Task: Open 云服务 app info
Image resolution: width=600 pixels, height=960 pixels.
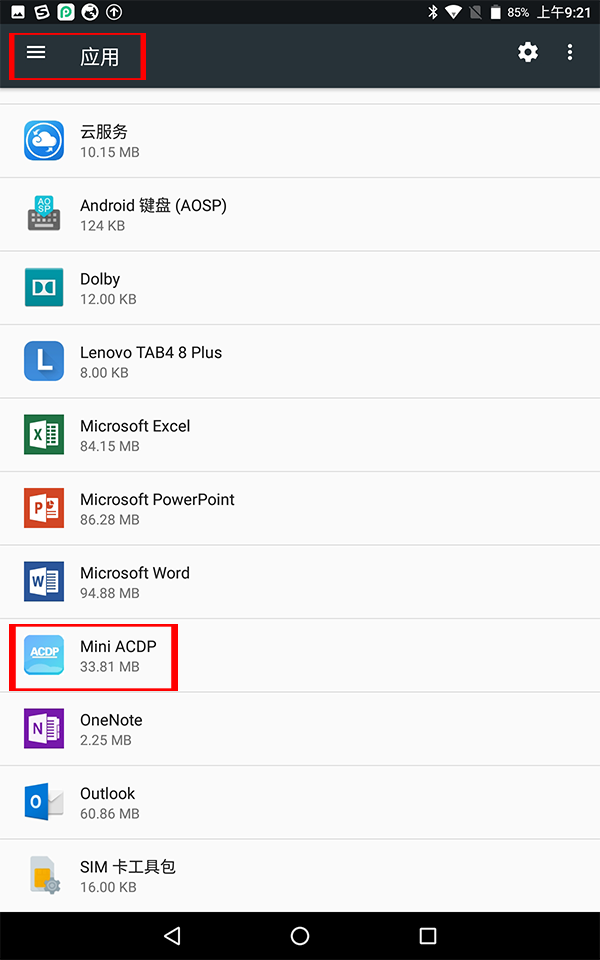Action: click(x=300, y=141)
